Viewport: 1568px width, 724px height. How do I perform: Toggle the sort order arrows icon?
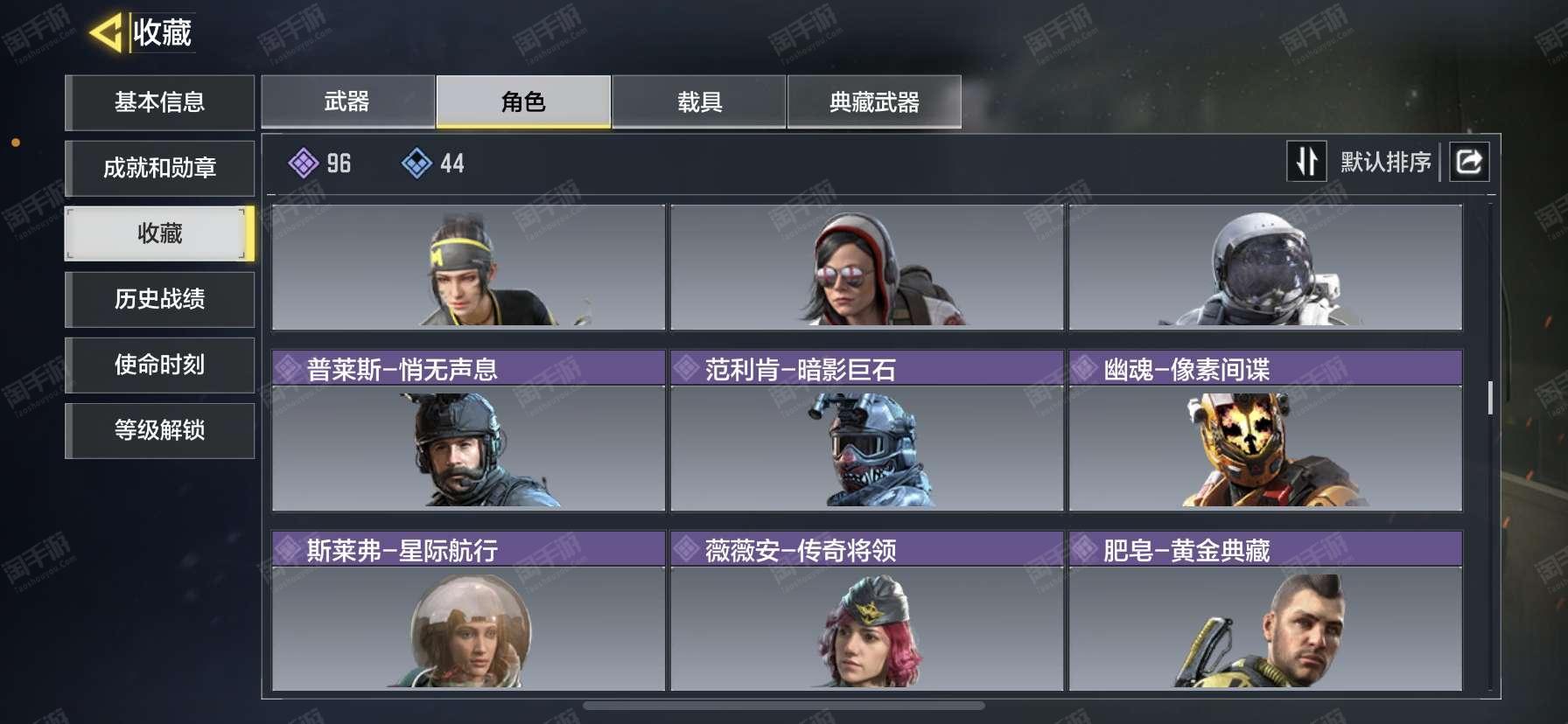tap(1306, 162)
